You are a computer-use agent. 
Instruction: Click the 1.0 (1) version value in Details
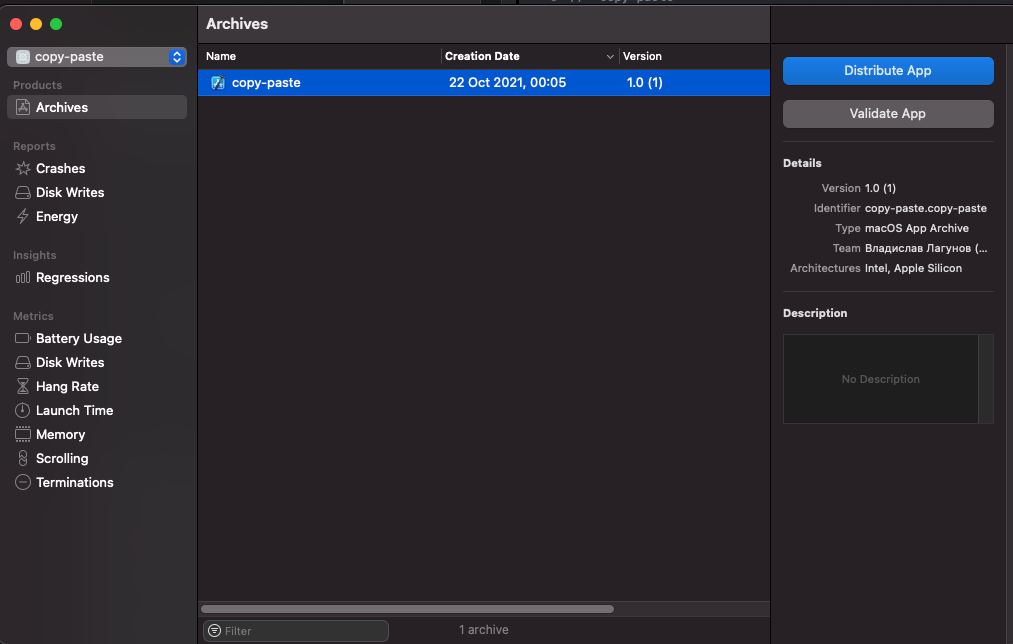pyautogui.click(x=880, y=188)
